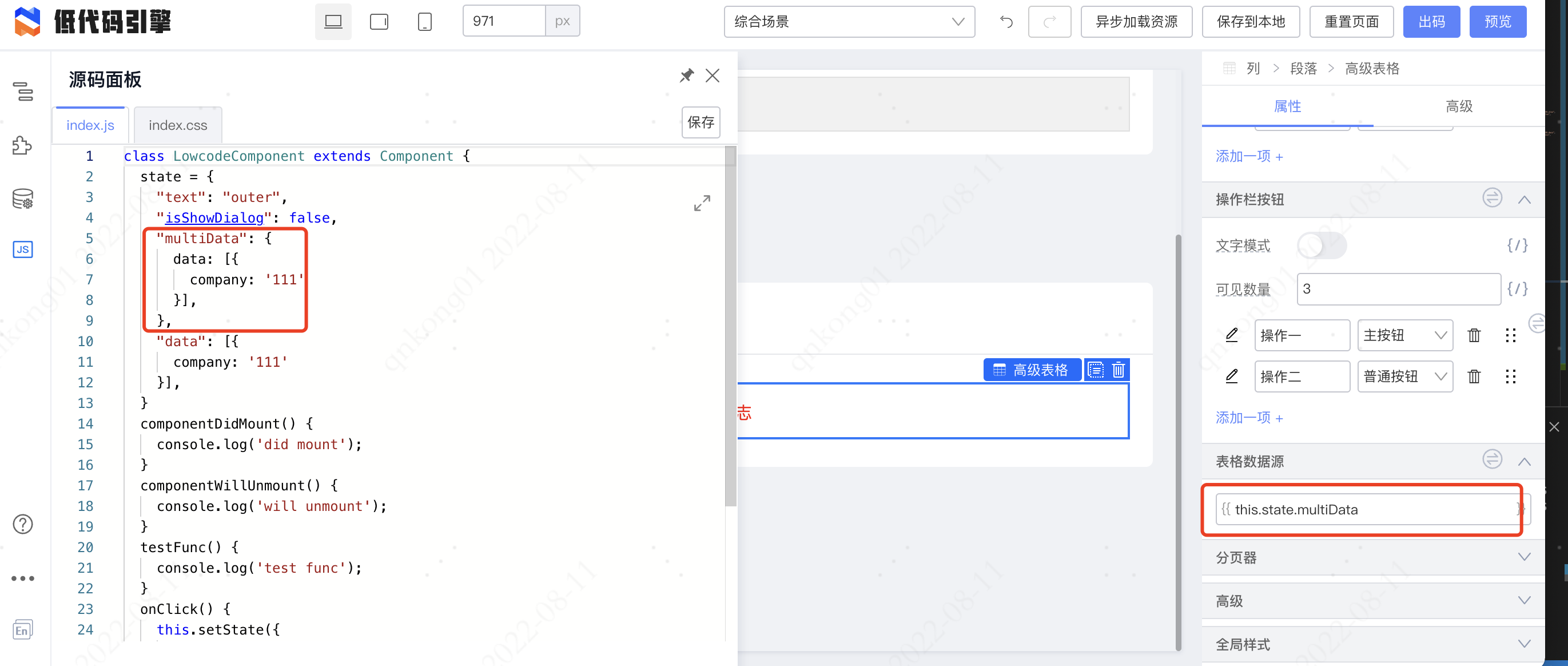This screenshot has height=666, width=1568.
Task: Open the data source panel in sidebar
Action: (22, 199)
